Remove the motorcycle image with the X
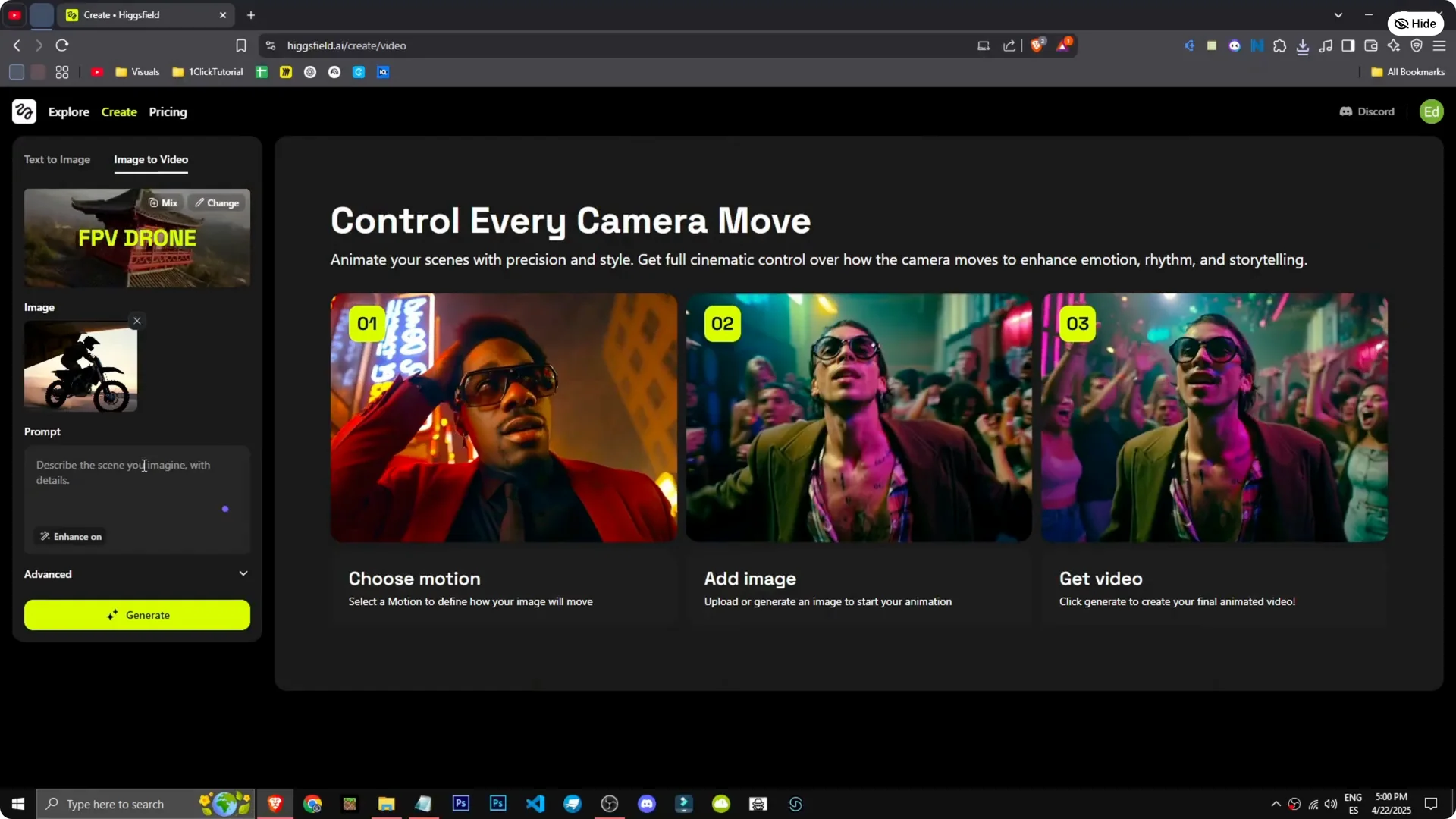The height and width of the screenshot is (819, 1456). [137, 320]
